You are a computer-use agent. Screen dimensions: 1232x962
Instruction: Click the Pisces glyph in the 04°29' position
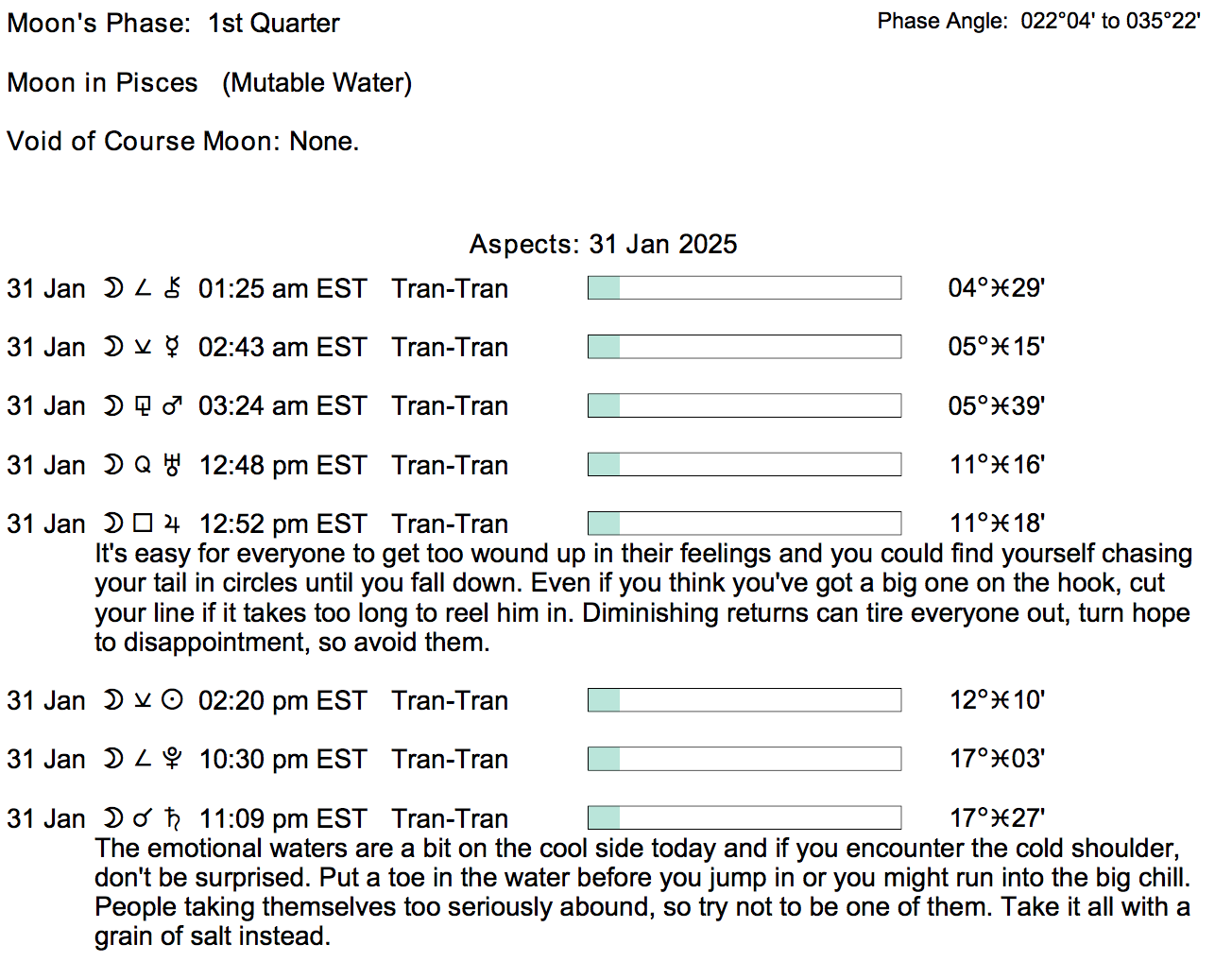[1001, 287]
